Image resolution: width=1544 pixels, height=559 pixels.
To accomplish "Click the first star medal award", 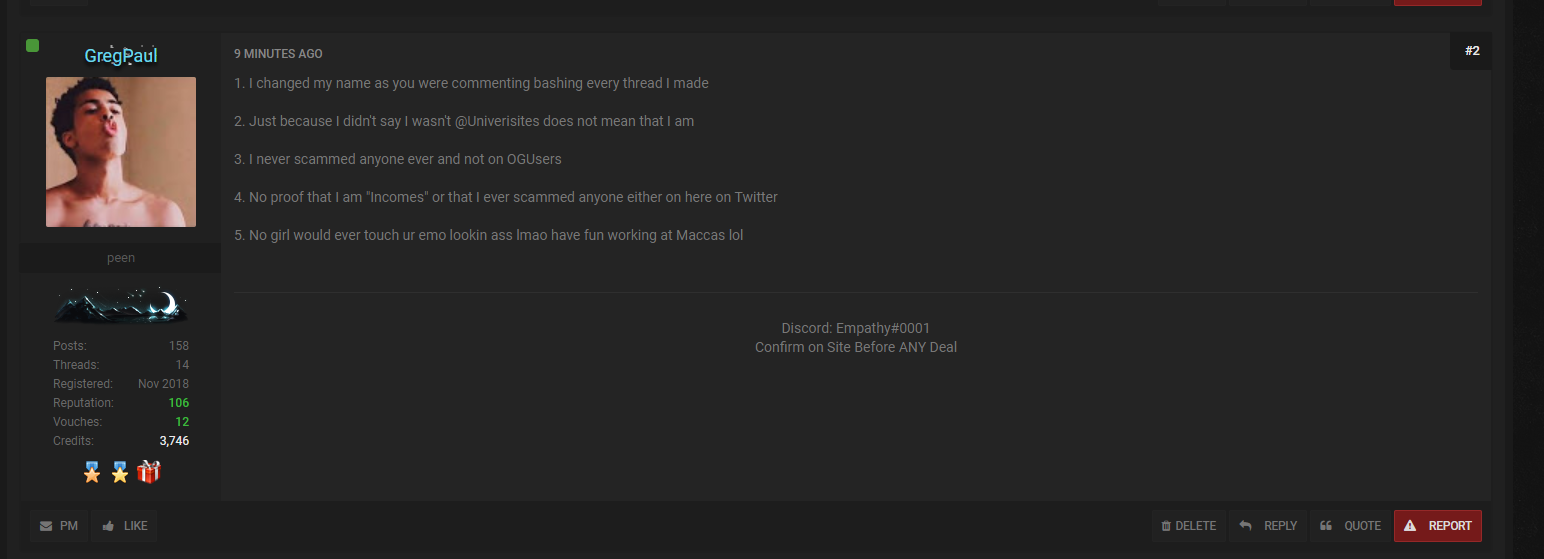I will pyautogui.click(x=92, y=472).
